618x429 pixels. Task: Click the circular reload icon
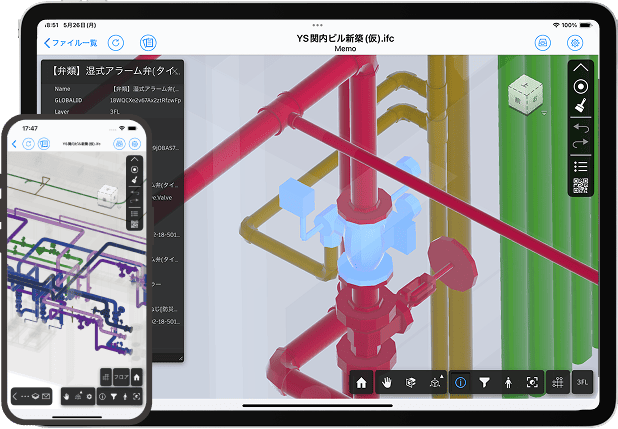click(116, 43)
